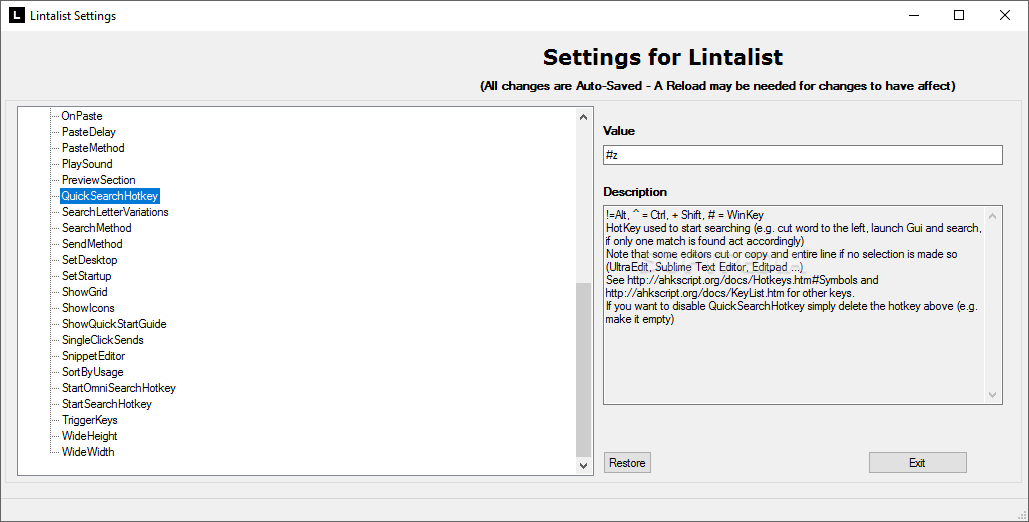1029x522 pixels.
Task: Select PasteDelay in the settings tree
Action: pyautogui.click(x=89, y=132)
